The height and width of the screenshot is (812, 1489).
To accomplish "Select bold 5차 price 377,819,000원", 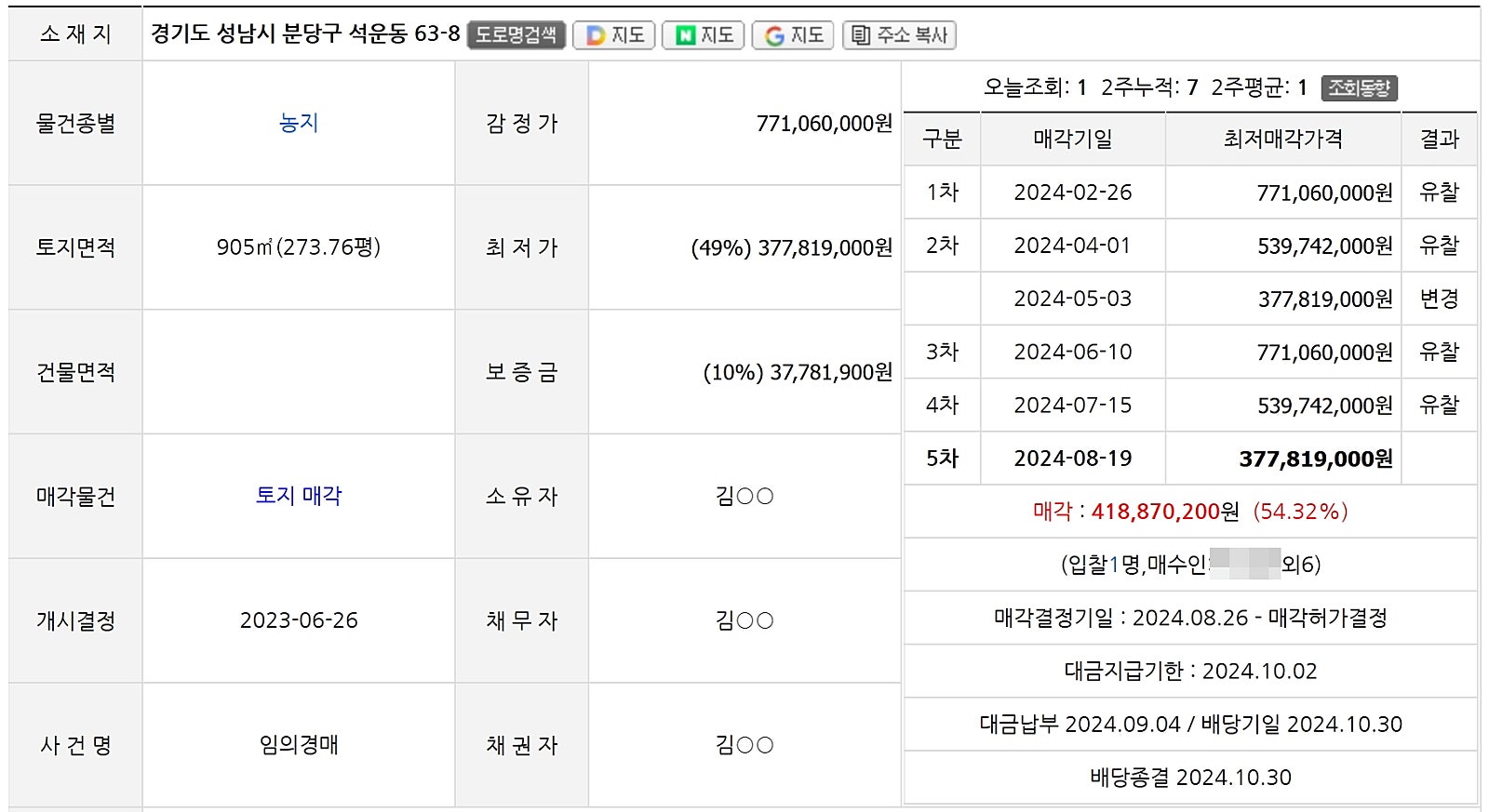I will click(1316, 459).
